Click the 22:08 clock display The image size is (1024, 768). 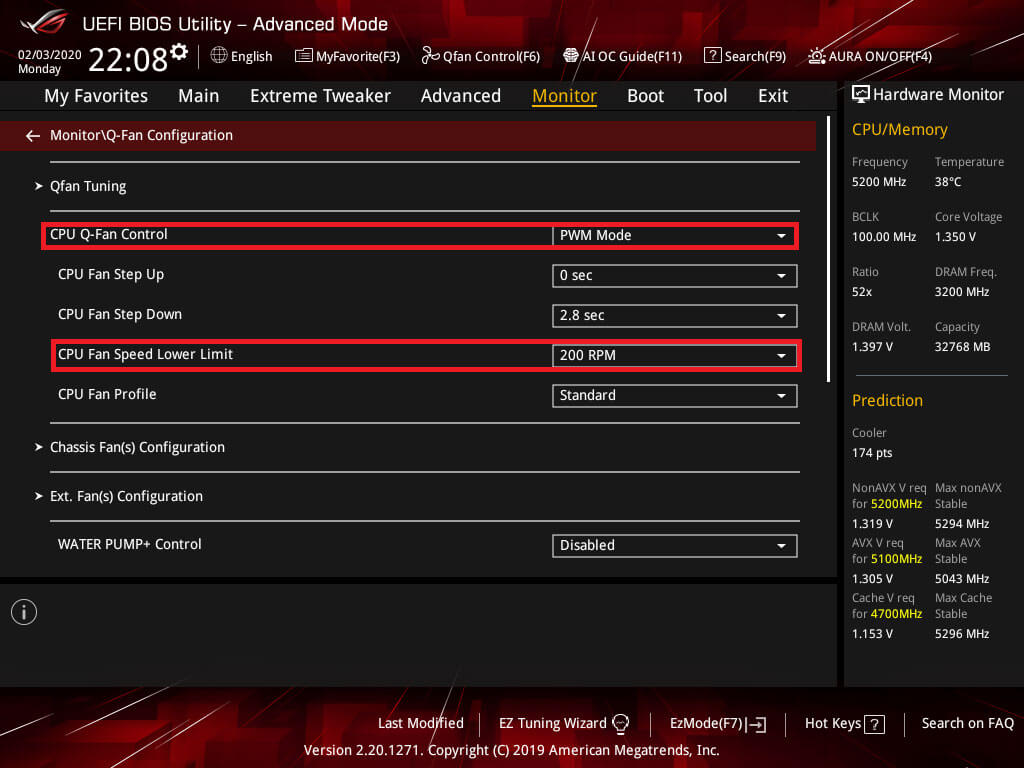[128, 59]
